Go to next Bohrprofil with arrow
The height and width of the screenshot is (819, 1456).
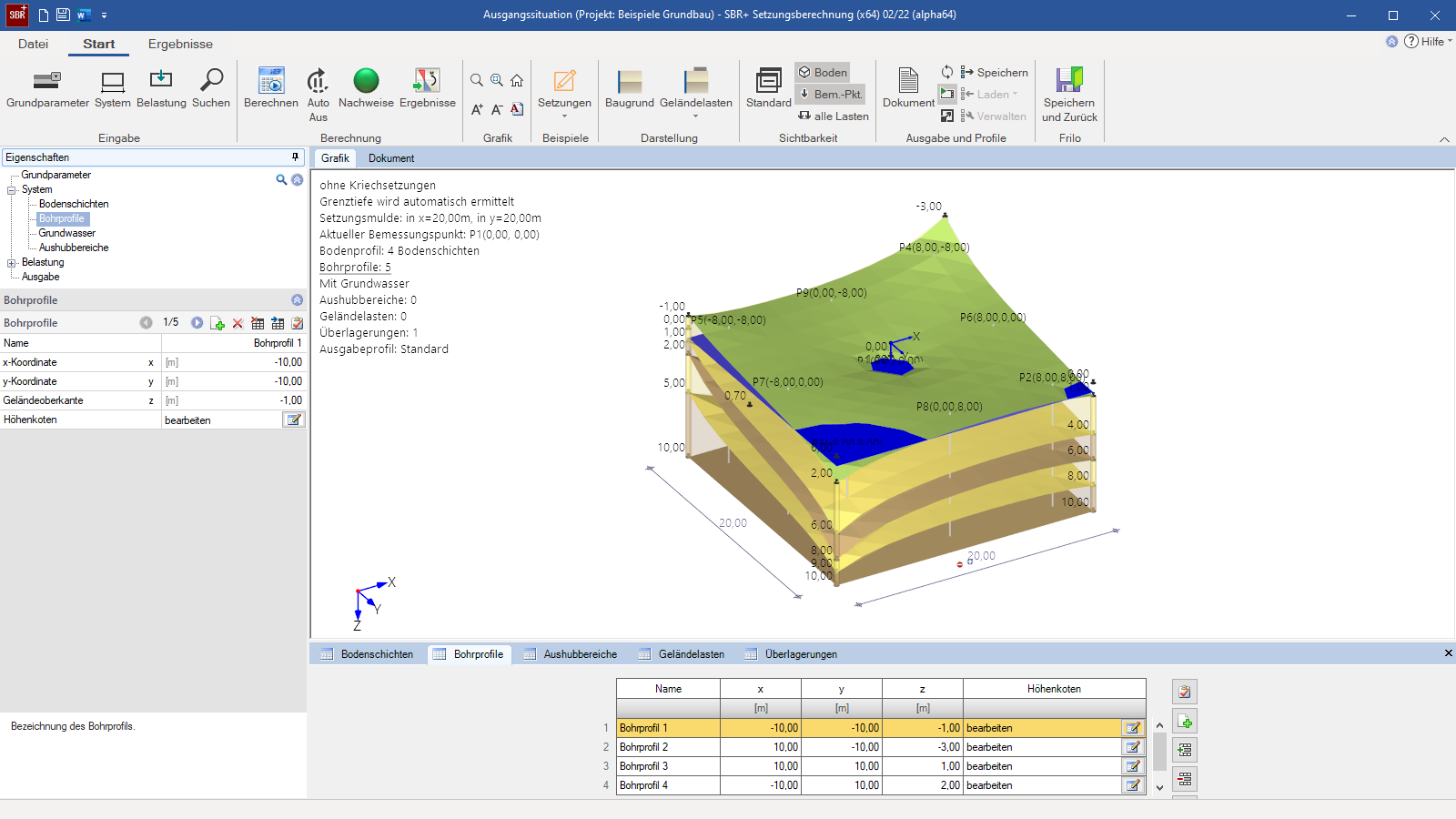[197, 322]
